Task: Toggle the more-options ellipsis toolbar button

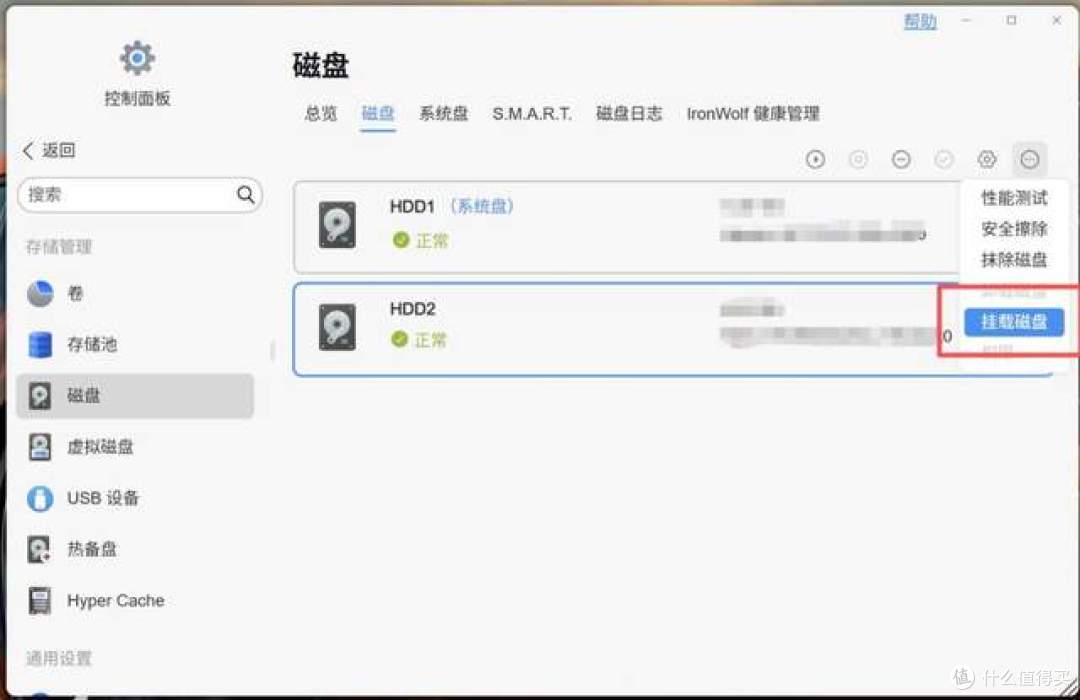Action: click(x=1030, y=160)
